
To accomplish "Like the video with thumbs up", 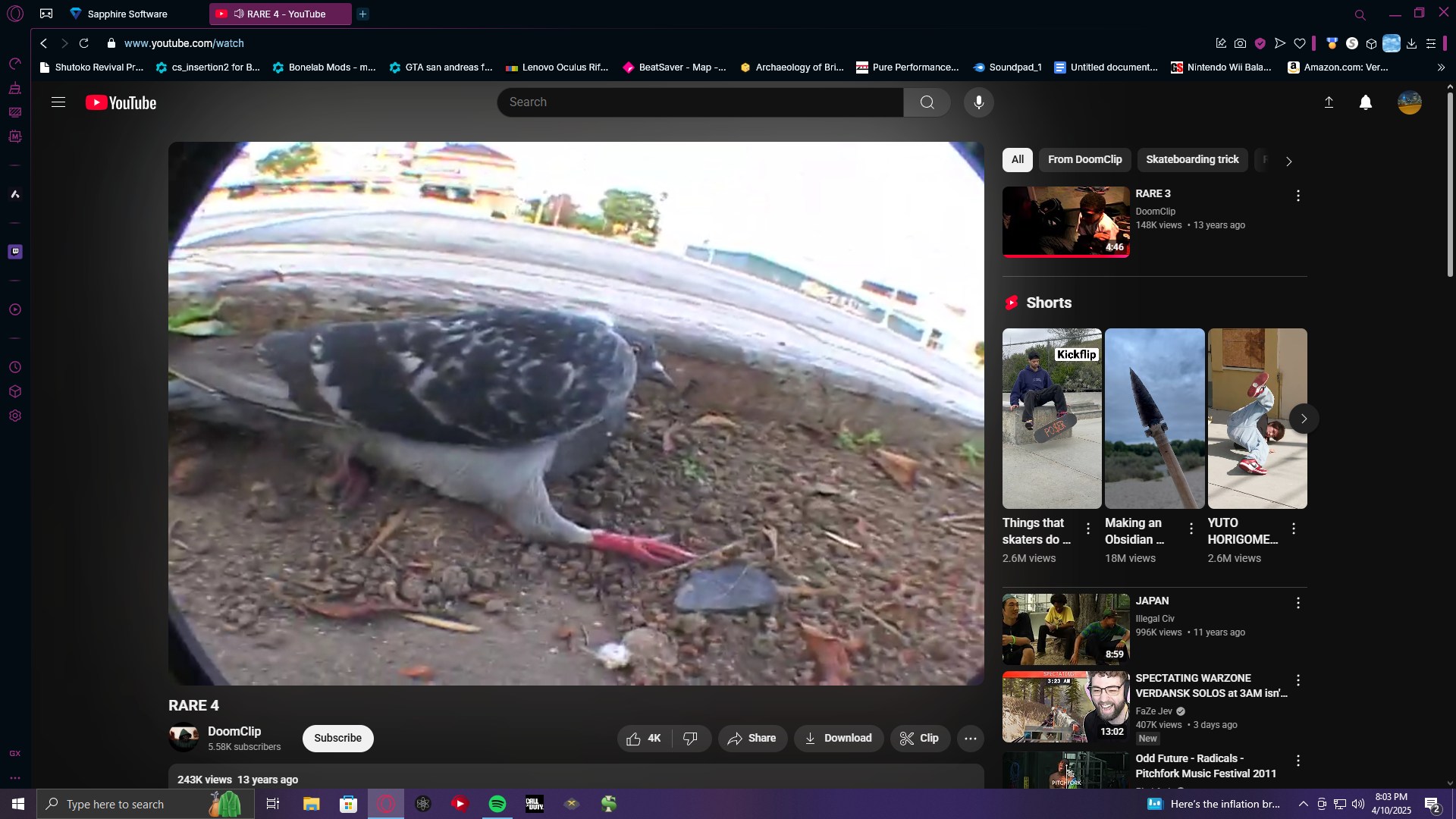I will pyautogui.click(x=644, y=738).
